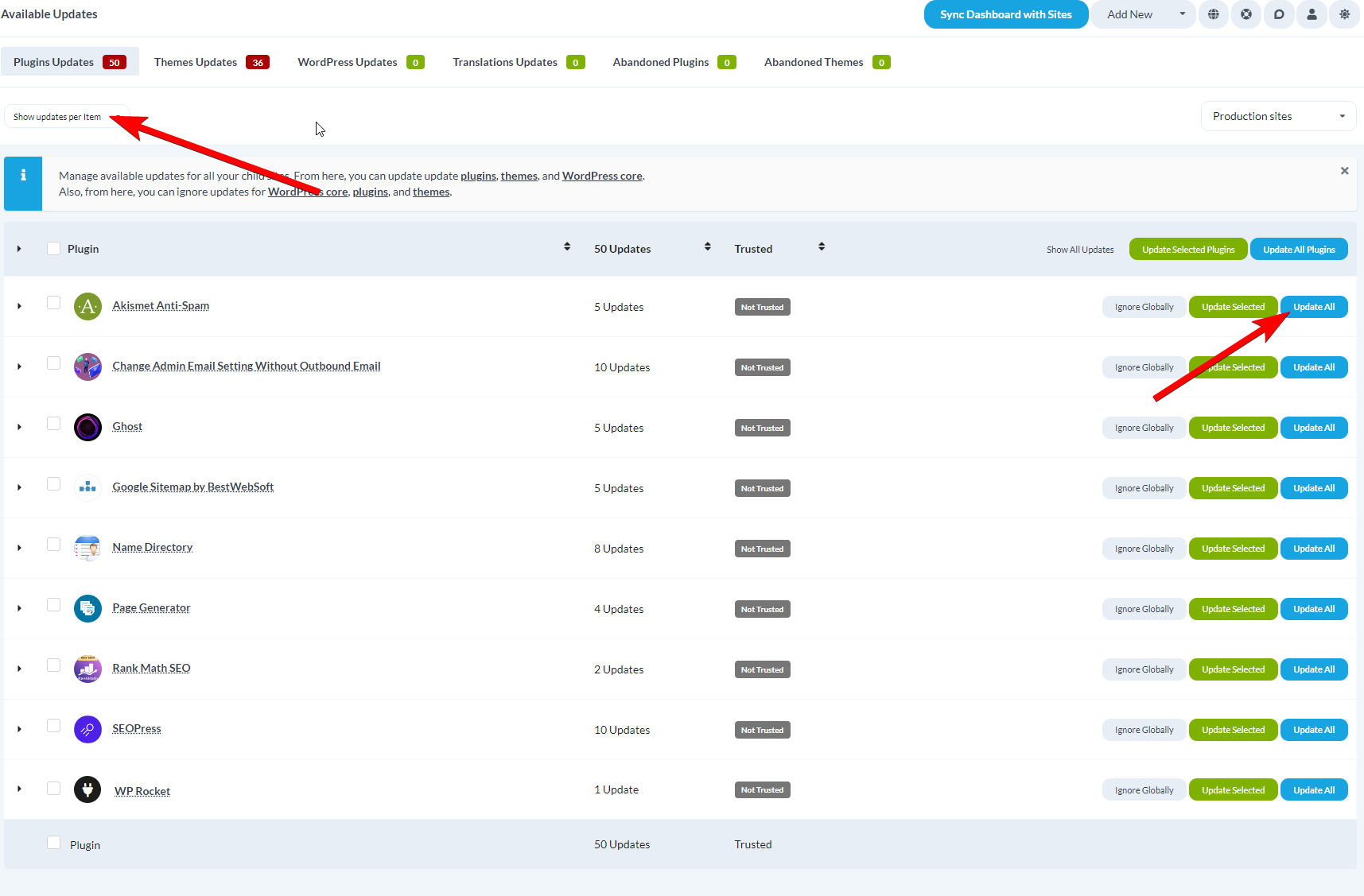Check the Plugin select-all checkbox in header row
The width and height of the screenshot is (1364, 896).
coord(53,248)
